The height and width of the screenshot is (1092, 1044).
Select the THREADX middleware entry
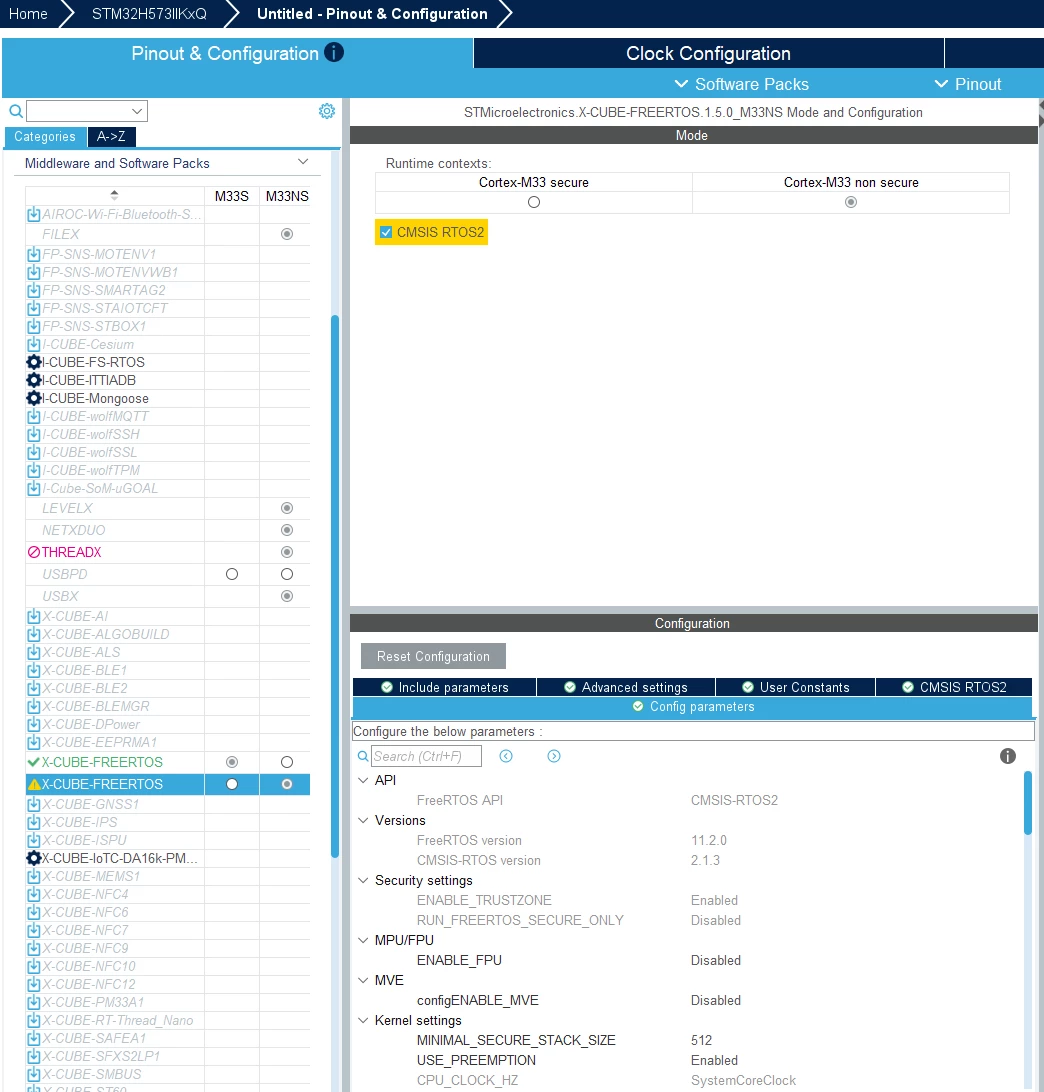71,552
